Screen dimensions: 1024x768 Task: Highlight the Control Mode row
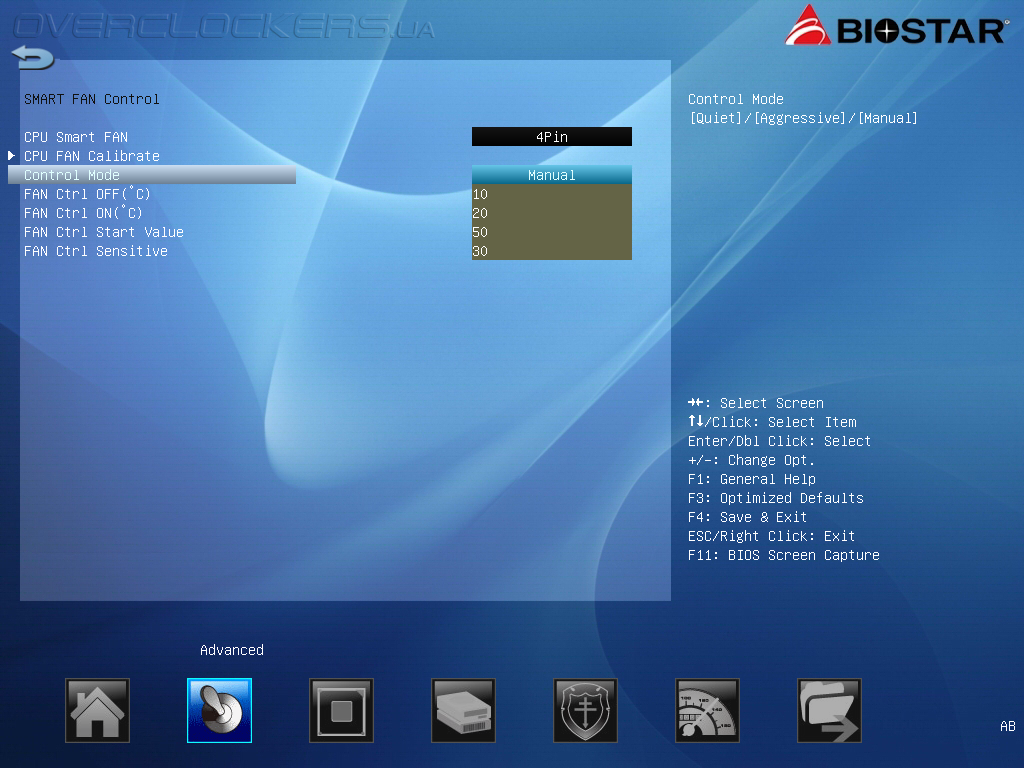click(x=152, y=175)
